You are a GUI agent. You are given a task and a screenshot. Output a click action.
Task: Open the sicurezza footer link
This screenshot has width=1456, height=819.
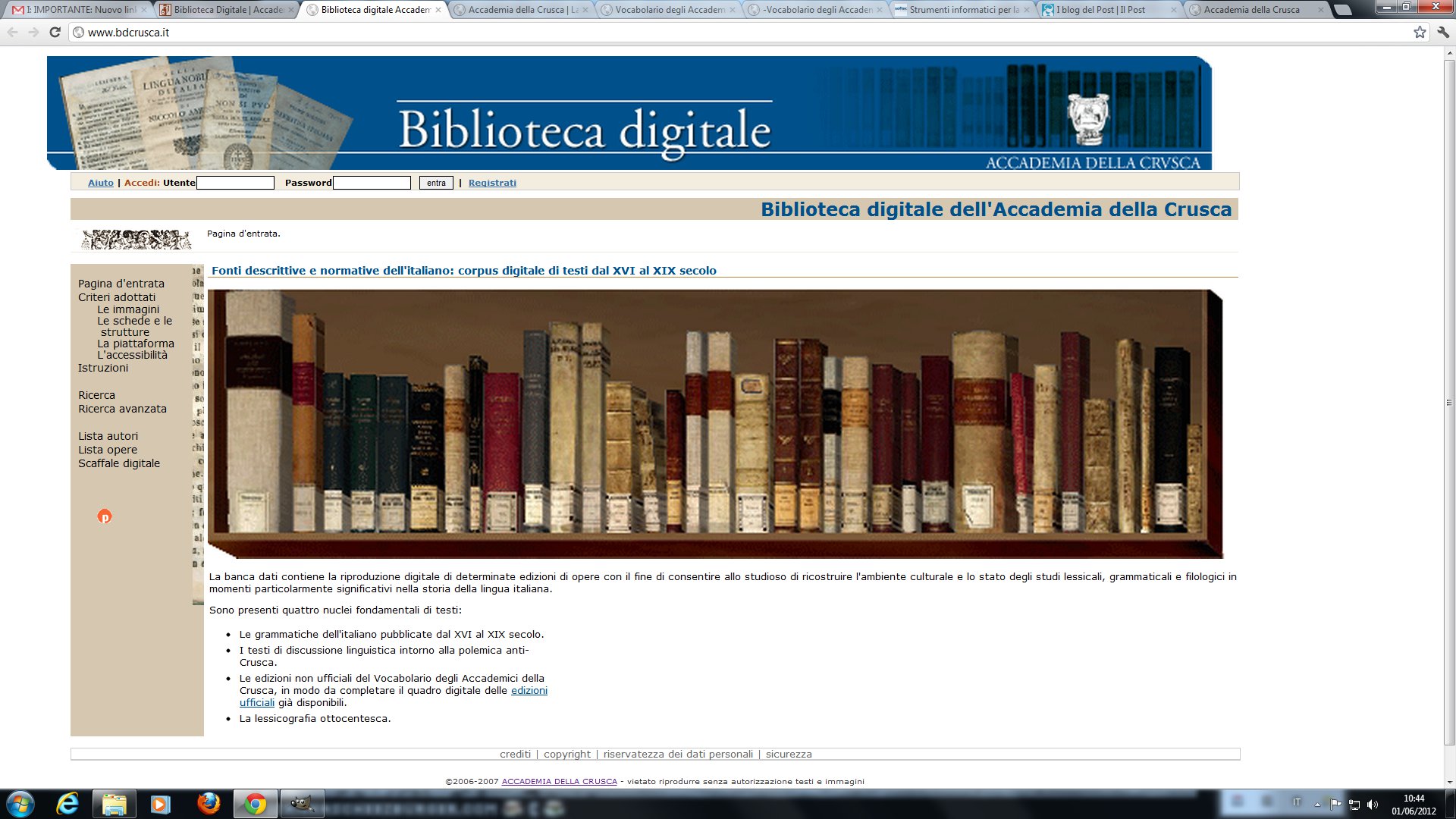(x=789, y=754)
